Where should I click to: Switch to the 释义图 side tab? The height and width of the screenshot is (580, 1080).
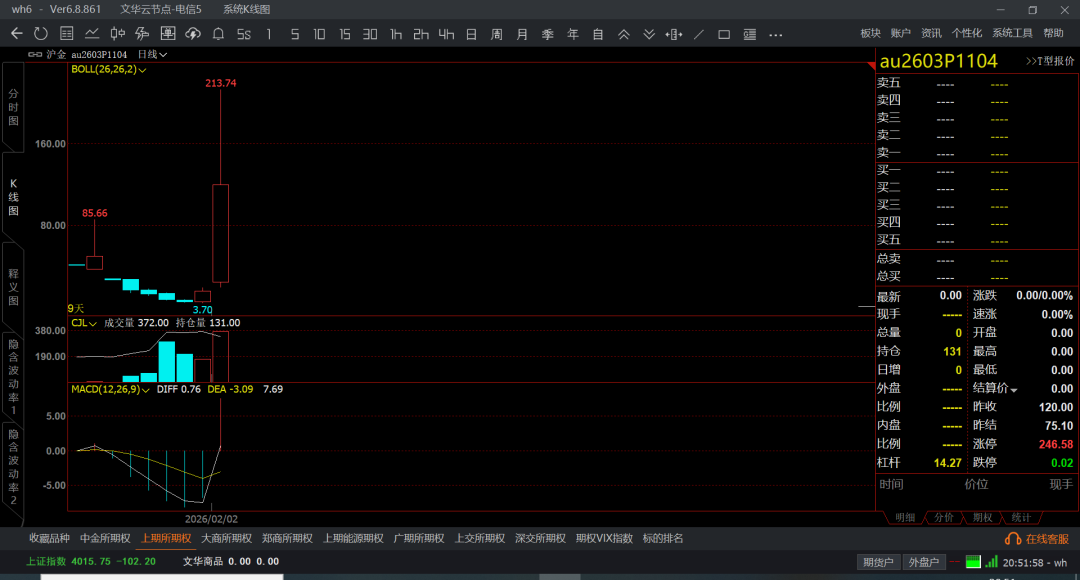[x=13, y=287]
